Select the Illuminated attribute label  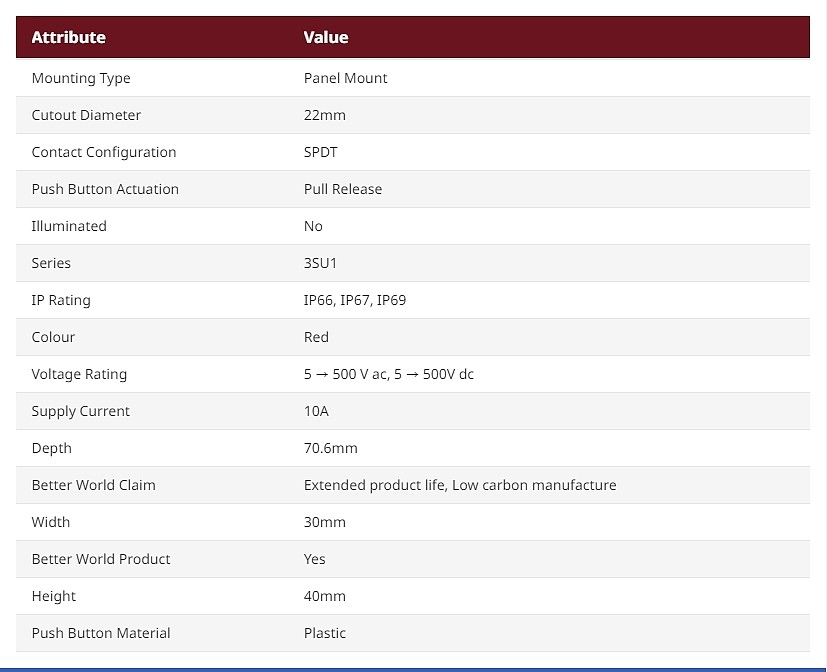click(x=69, y=226)
